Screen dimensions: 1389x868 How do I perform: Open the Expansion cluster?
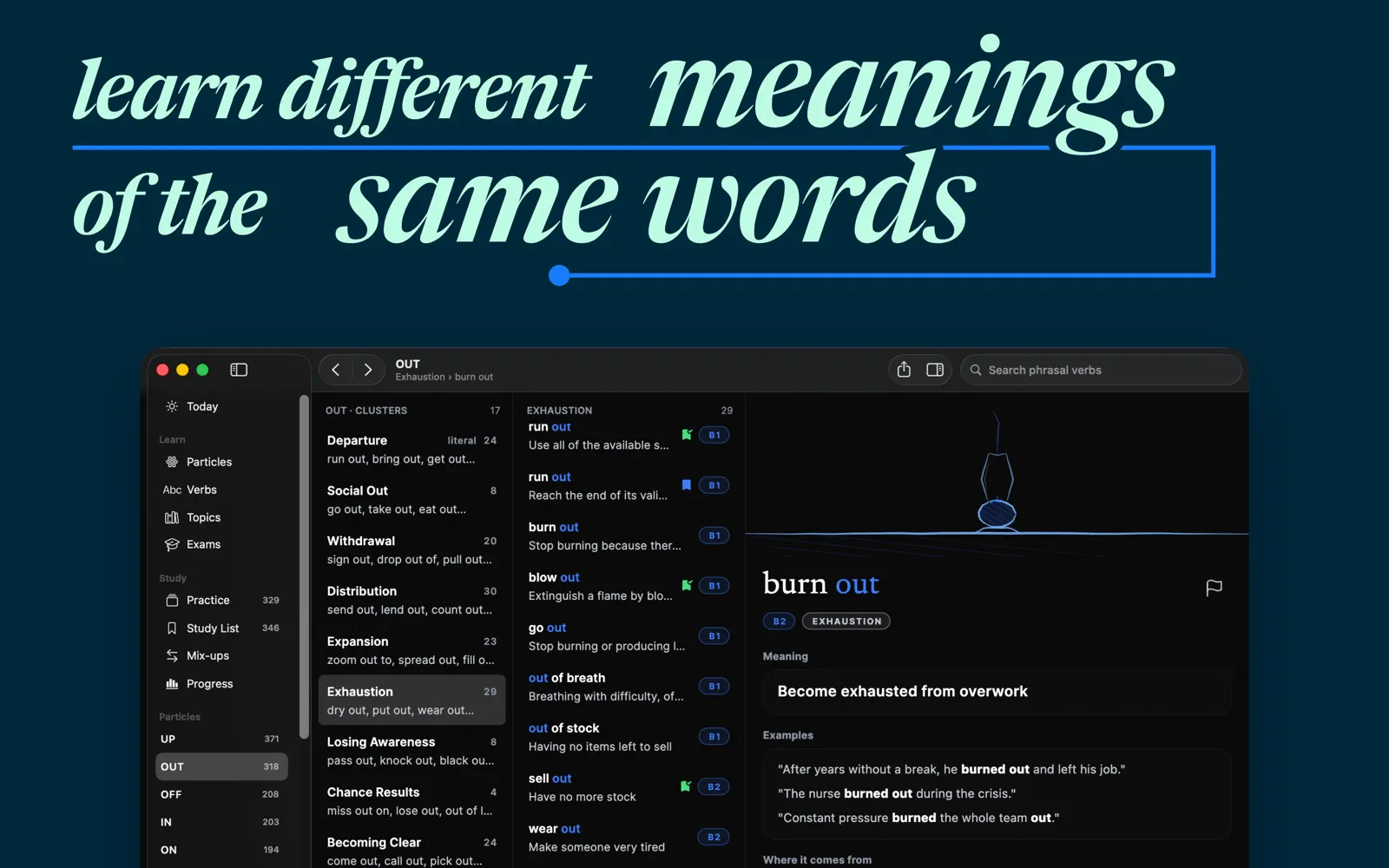click(x=411, y=651)
